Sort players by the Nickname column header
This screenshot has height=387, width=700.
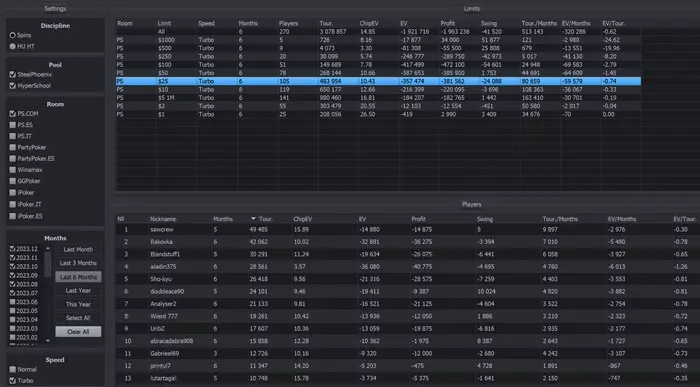tap(163, 219)
